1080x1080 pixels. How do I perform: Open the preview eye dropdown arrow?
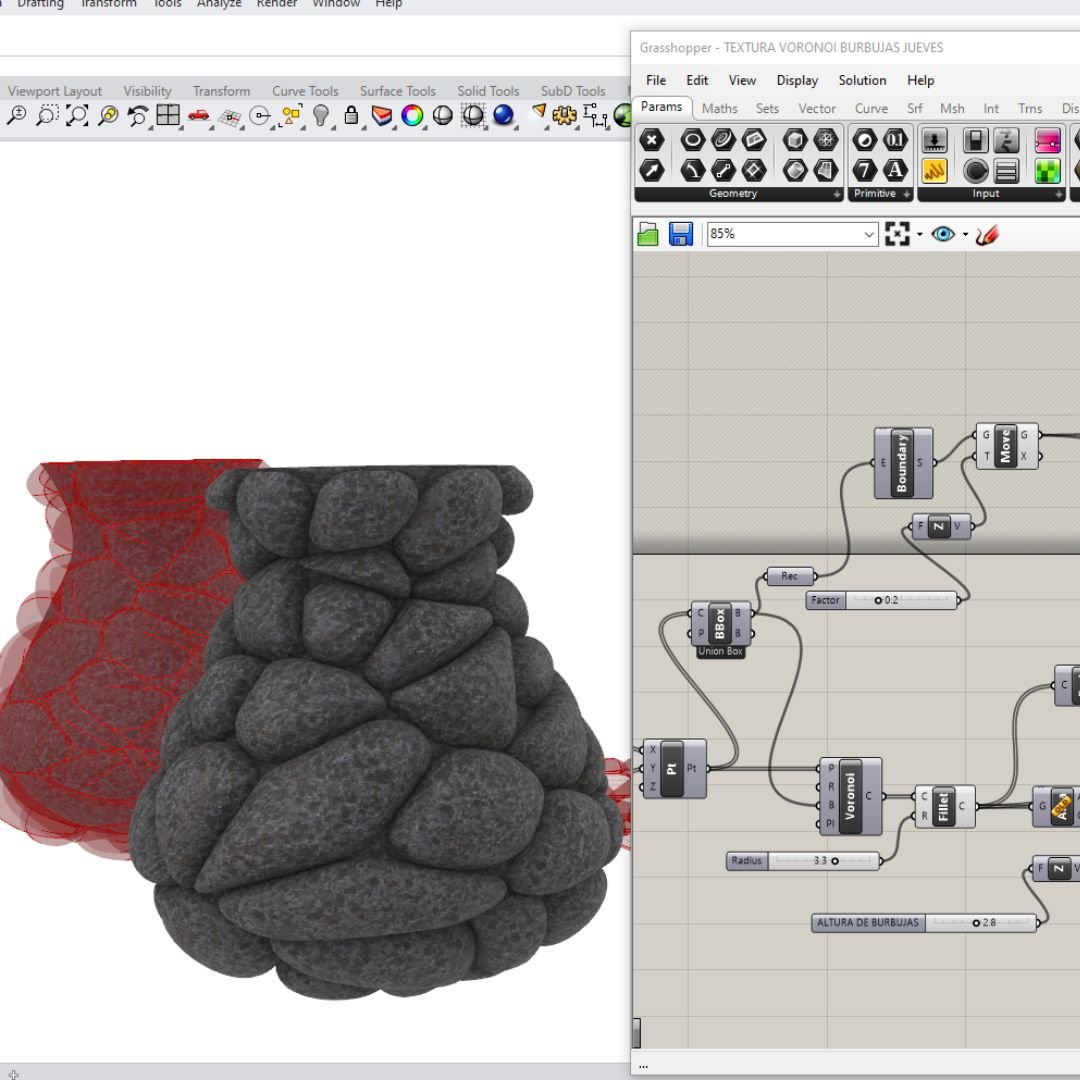(x=965, y=235)
